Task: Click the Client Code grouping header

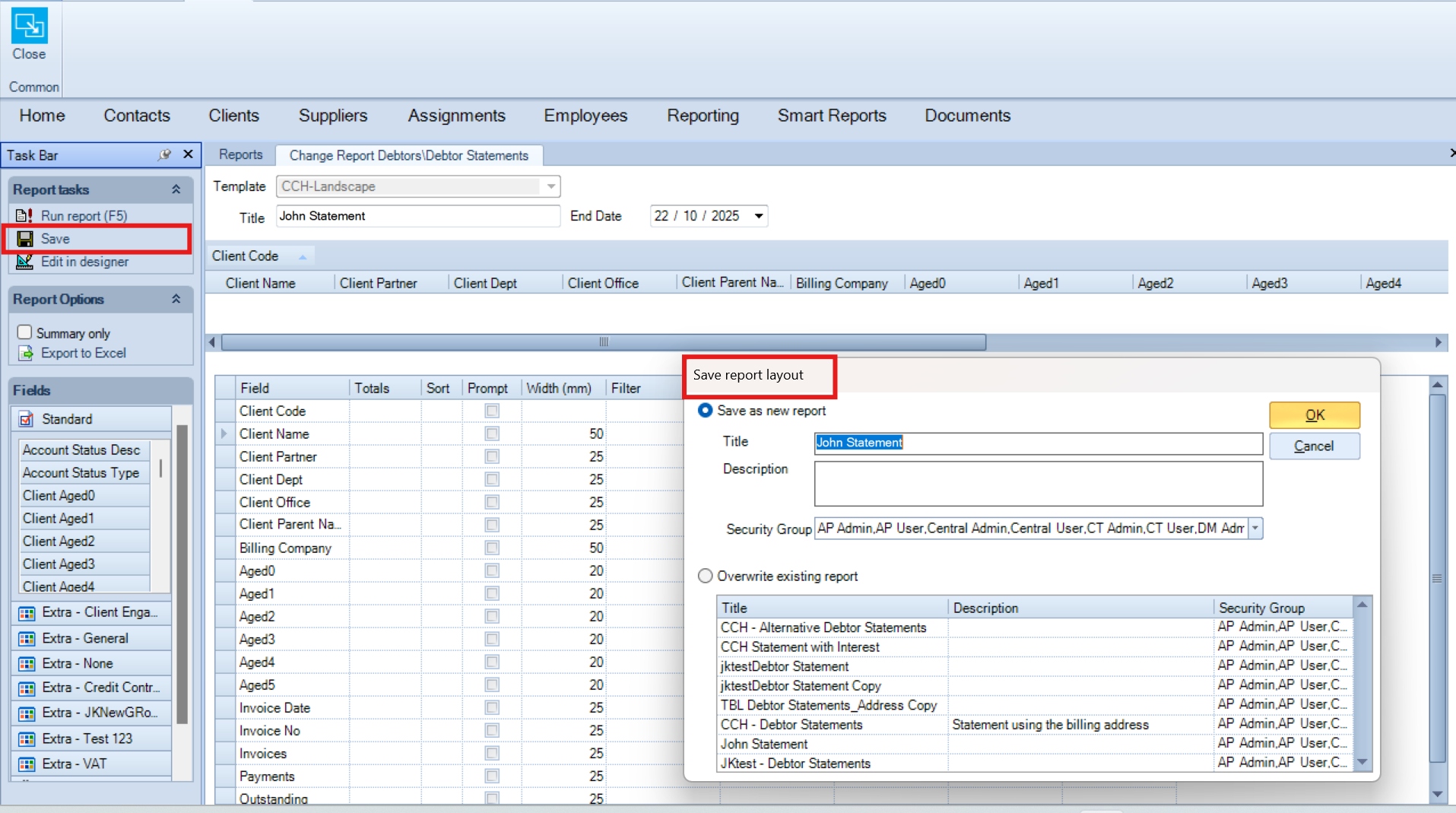Action: 259,256
